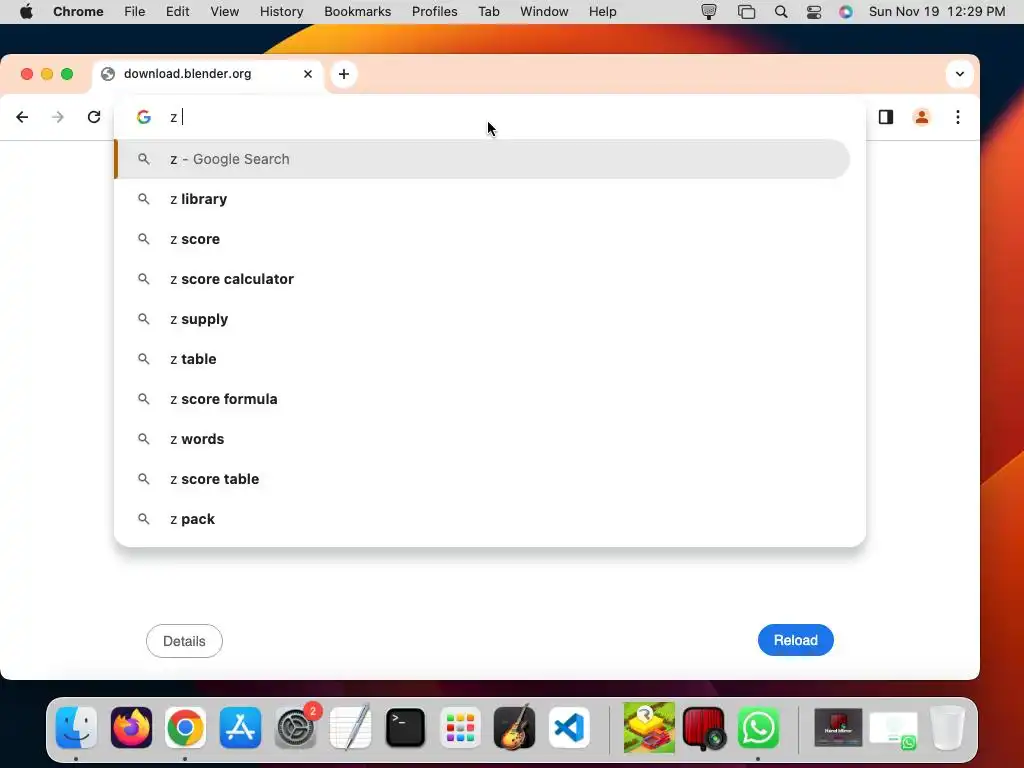Click the date and time in menu bar
This screenshot has height=768, width=1024.
pos(936,12)
